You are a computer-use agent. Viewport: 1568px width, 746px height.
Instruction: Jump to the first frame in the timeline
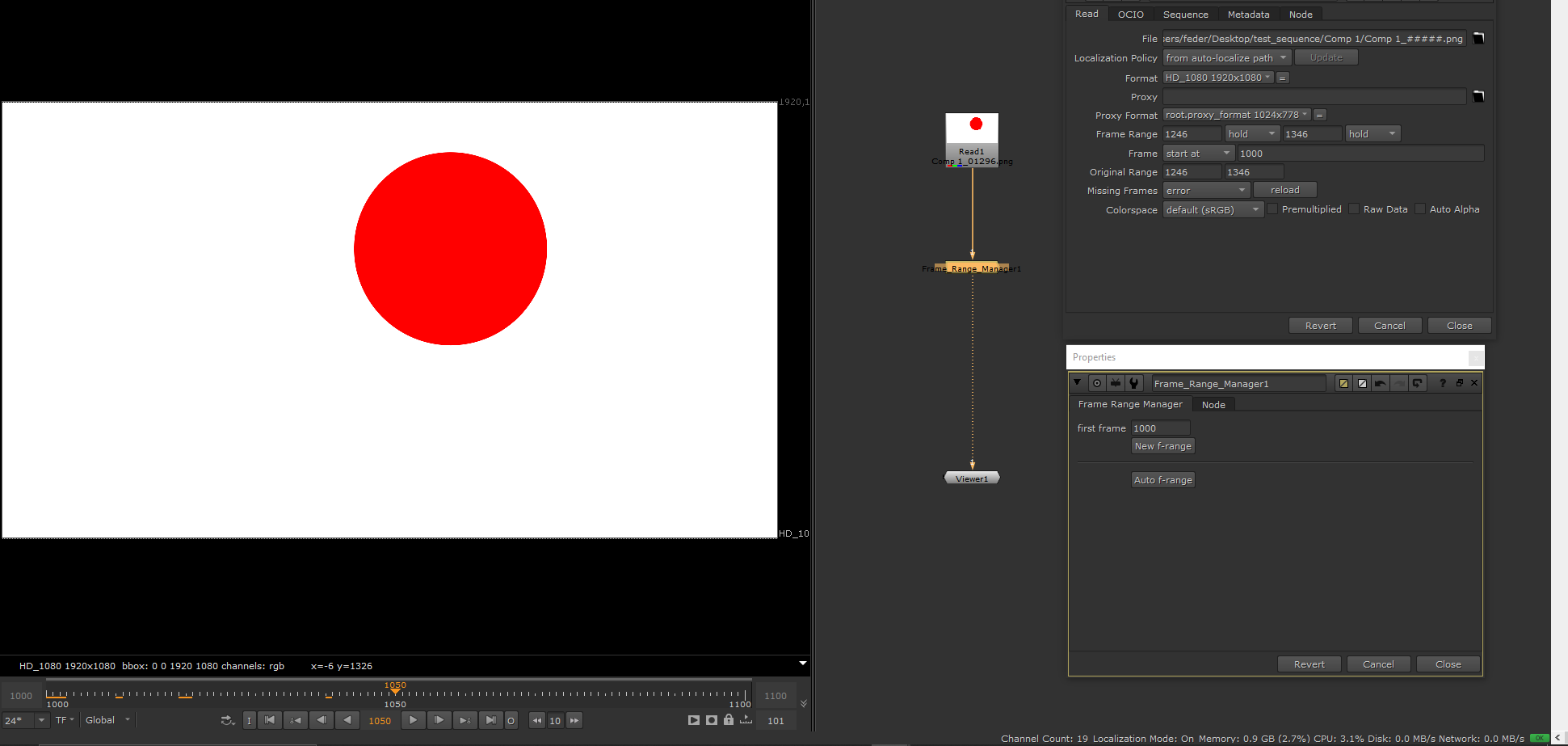click(x=270, y=719)
